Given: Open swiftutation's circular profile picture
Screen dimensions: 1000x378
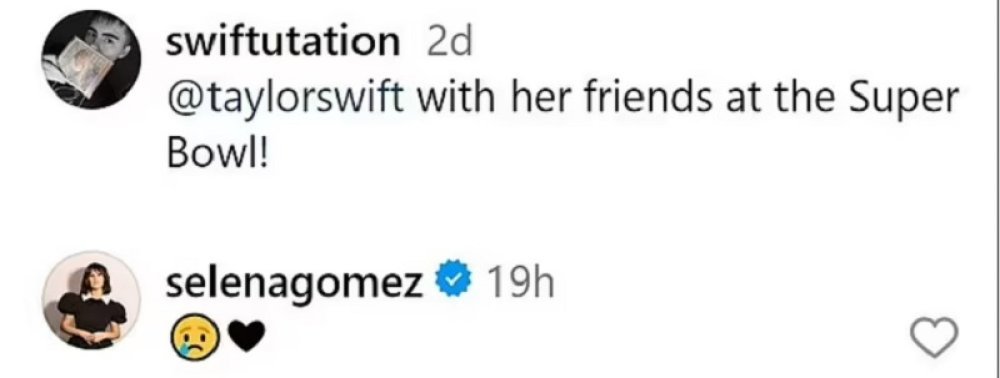Looking at the screenshot, I should pos(91,59).
